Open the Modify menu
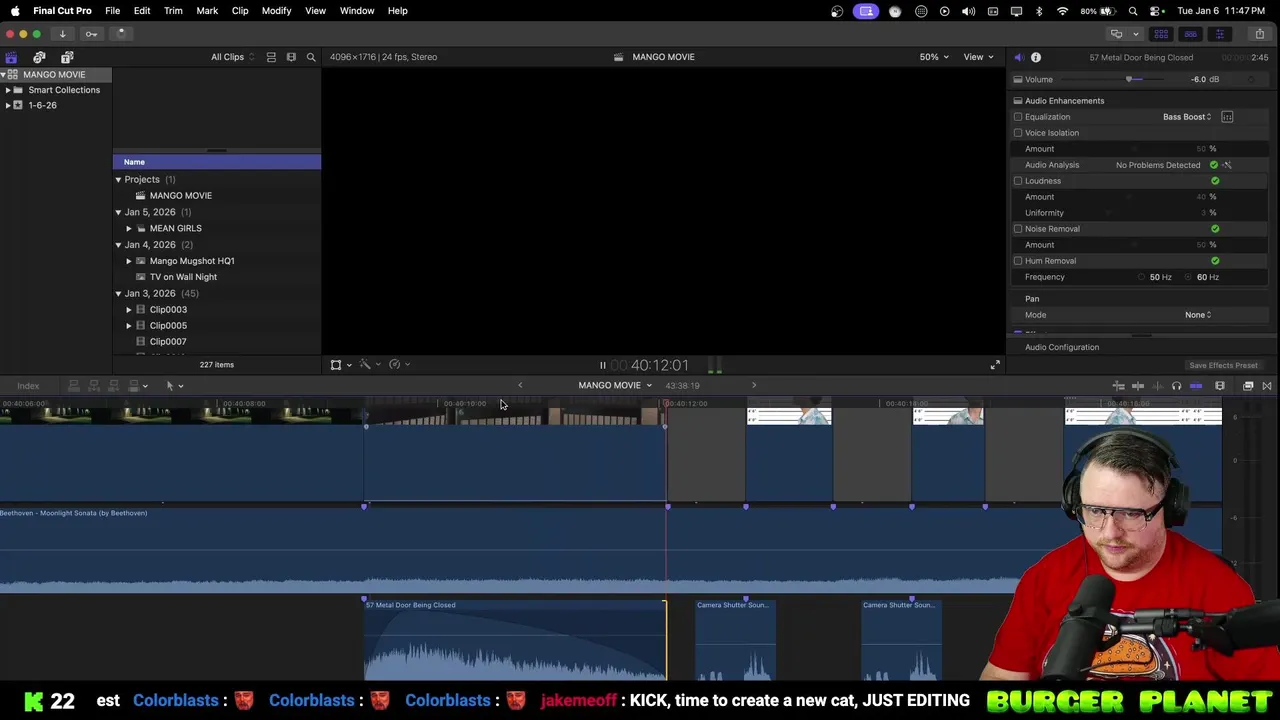The width and height of the screenshot is (1280, 720). (x=276, y=11)
